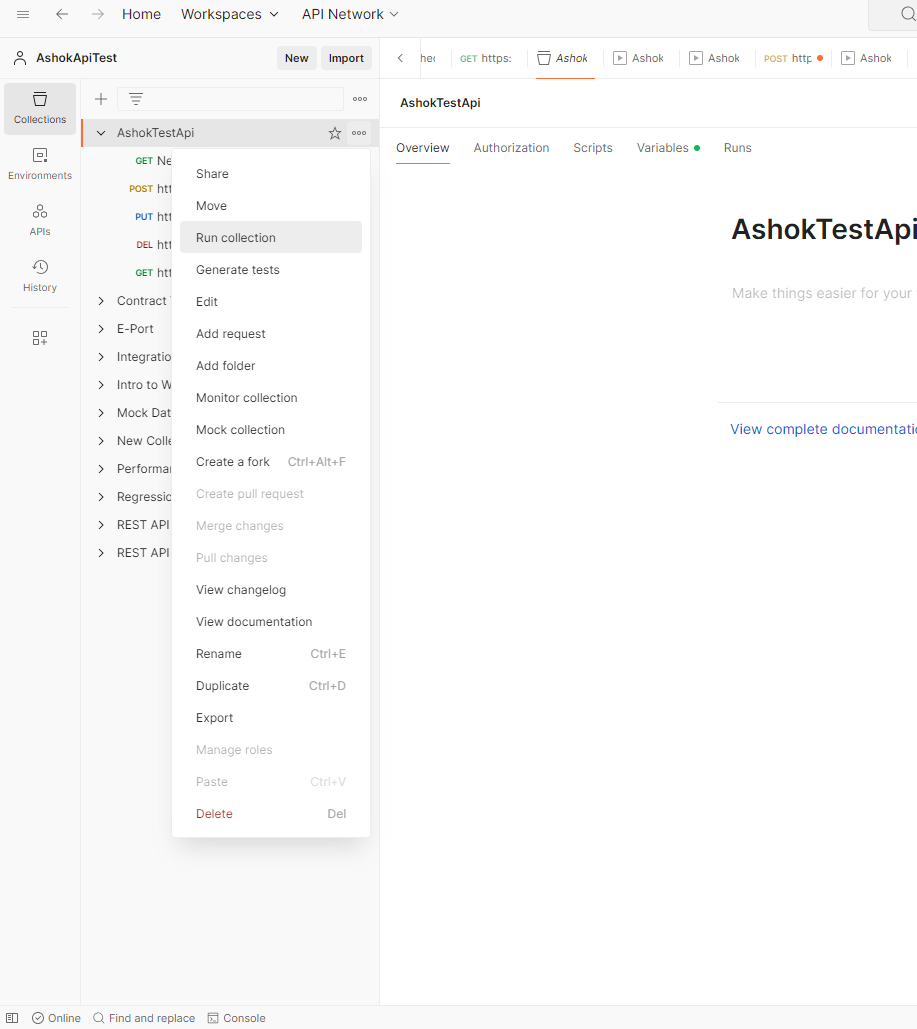Image resolution: width=917 pixels, height=1029 pixels.
Task: Expand the E-Port collection
Action: pyautogui.click(x=101, y=329)
